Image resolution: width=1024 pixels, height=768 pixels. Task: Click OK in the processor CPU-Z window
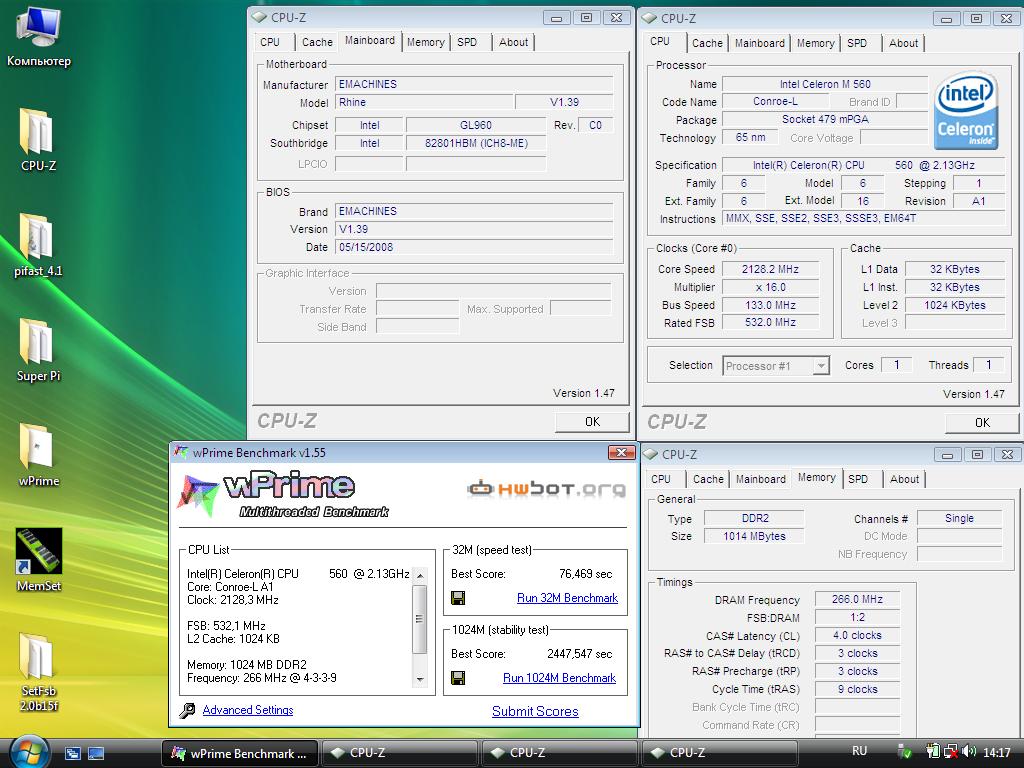pyautogui.click(x=982, y=423)
